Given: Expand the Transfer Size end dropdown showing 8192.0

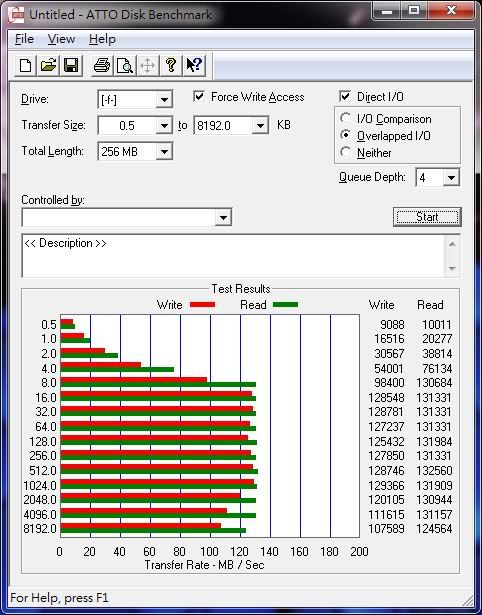Looking at the screenshot, I should (260, 126).
